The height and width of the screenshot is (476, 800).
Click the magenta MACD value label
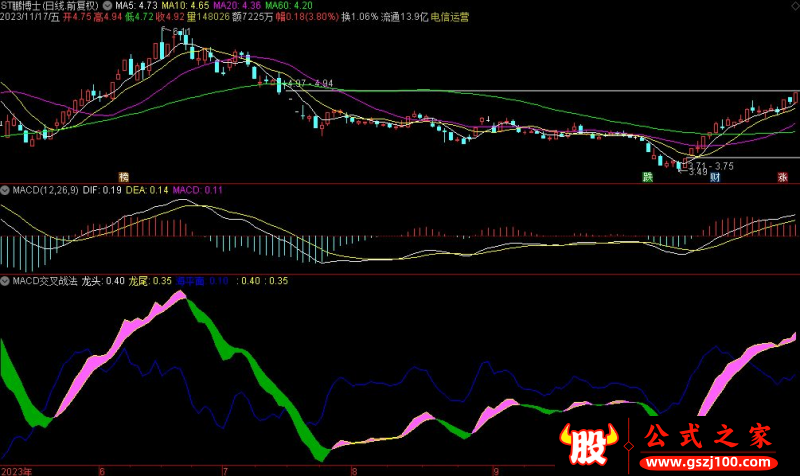click(x=197, y=189)
